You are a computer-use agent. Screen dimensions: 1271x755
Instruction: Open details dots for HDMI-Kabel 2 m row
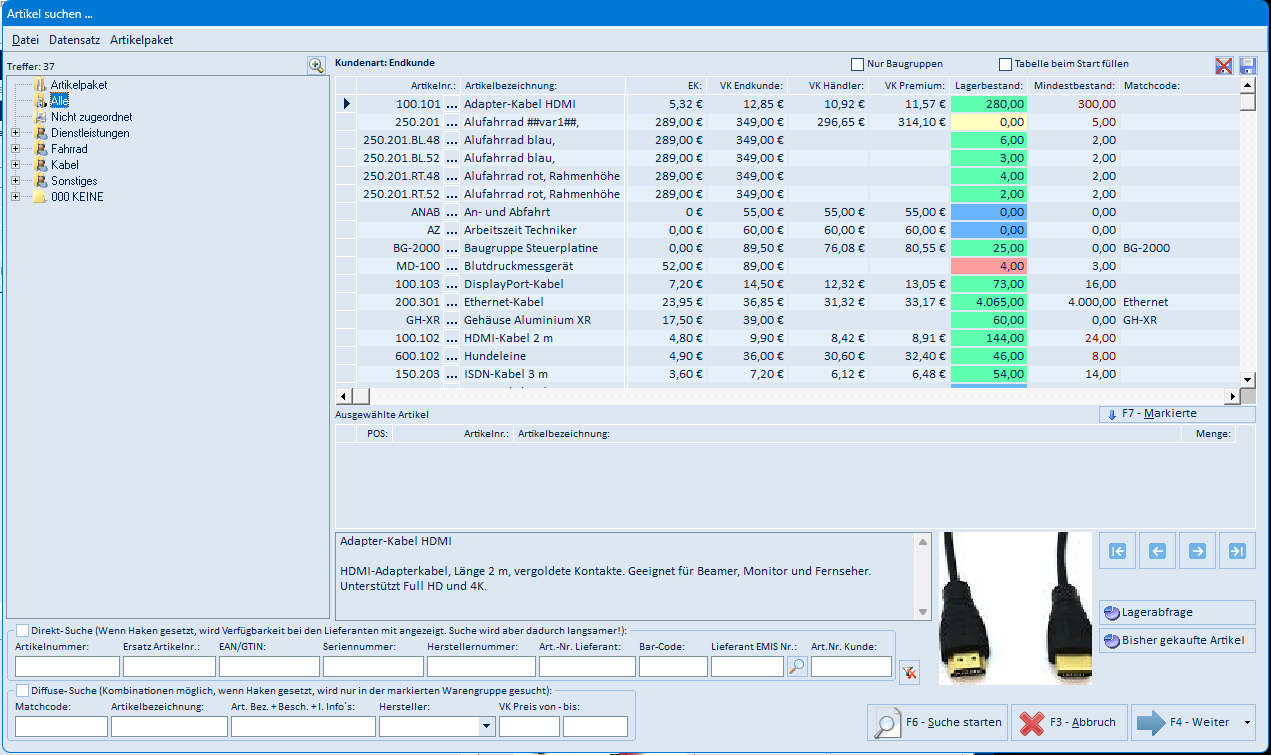pyautogui.click(x=451, y=338)
